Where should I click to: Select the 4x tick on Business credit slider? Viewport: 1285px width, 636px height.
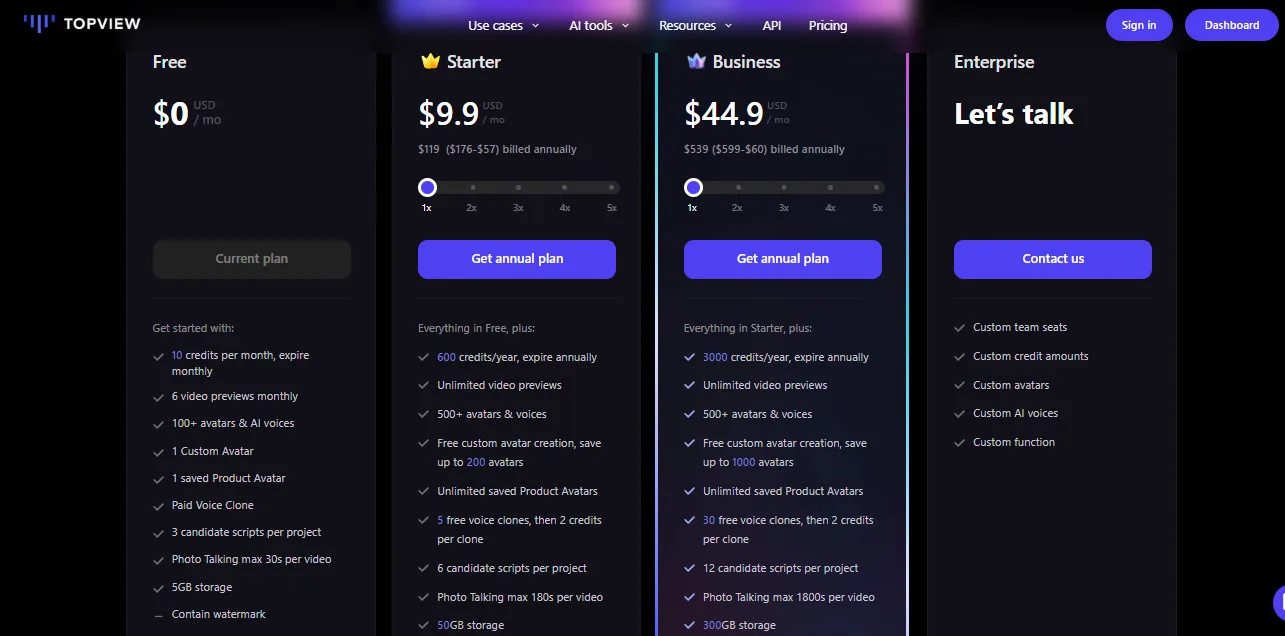[x=831, y=187]
